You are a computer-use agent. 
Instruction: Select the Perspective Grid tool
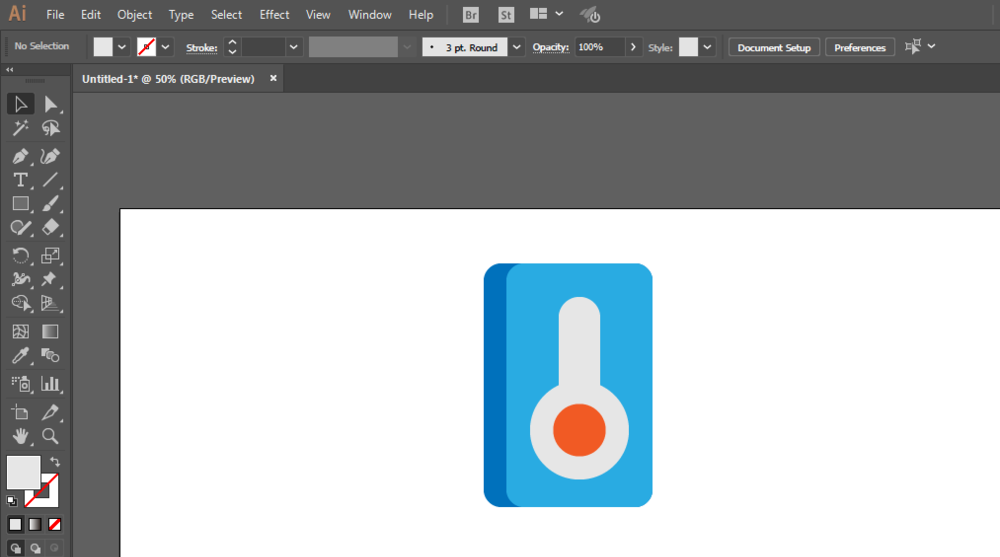pos(50,303)
